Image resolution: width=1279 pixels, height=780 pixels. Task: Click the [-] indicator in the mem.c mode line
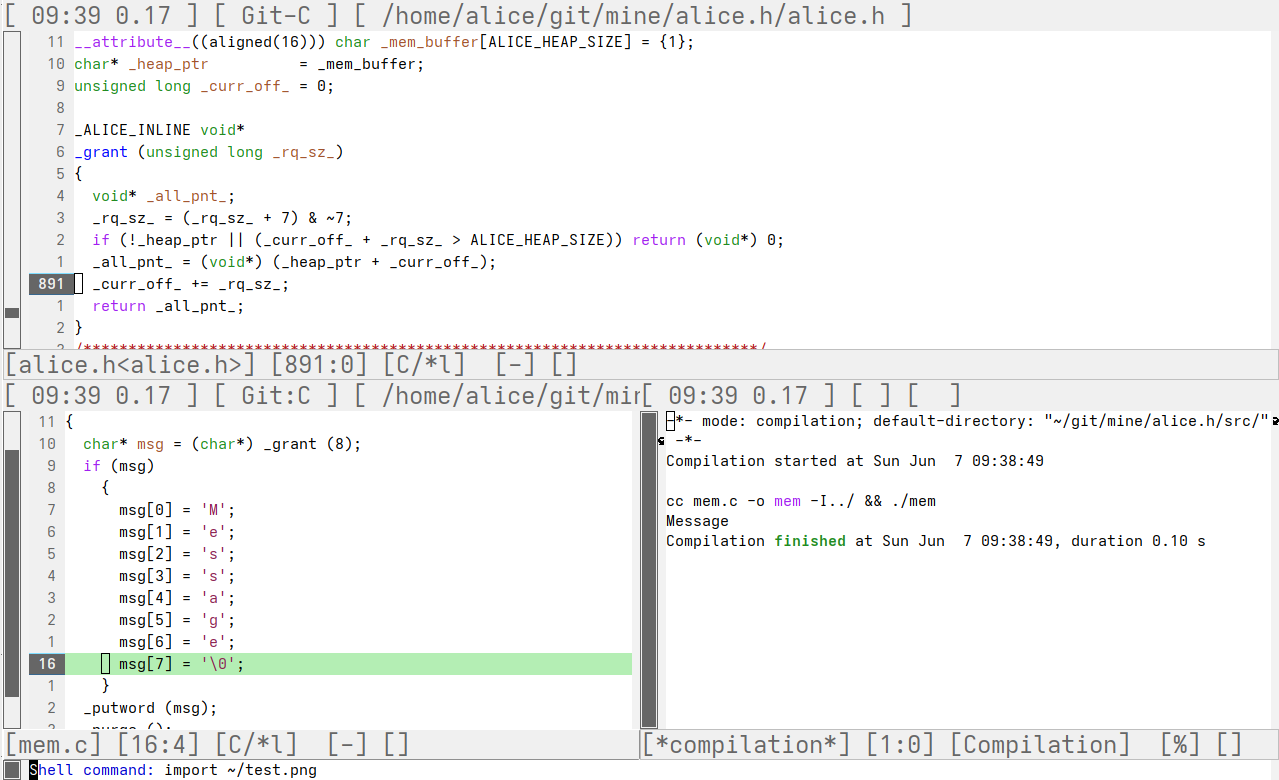[348, 745]
